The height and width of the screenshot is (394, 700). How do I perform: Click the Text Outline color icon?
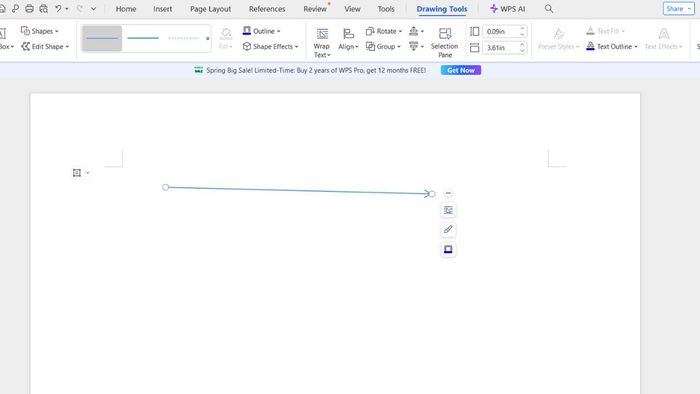590,46
